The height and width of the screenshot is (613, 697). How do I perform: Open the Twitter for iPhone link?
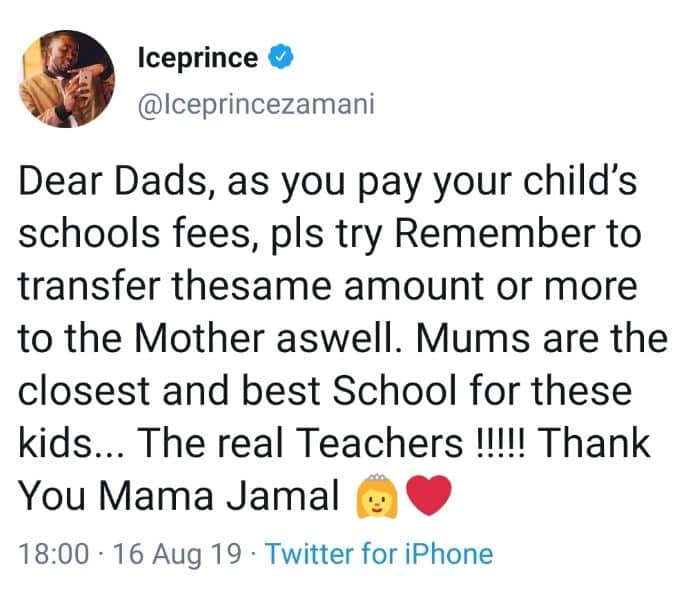(379, 554)
